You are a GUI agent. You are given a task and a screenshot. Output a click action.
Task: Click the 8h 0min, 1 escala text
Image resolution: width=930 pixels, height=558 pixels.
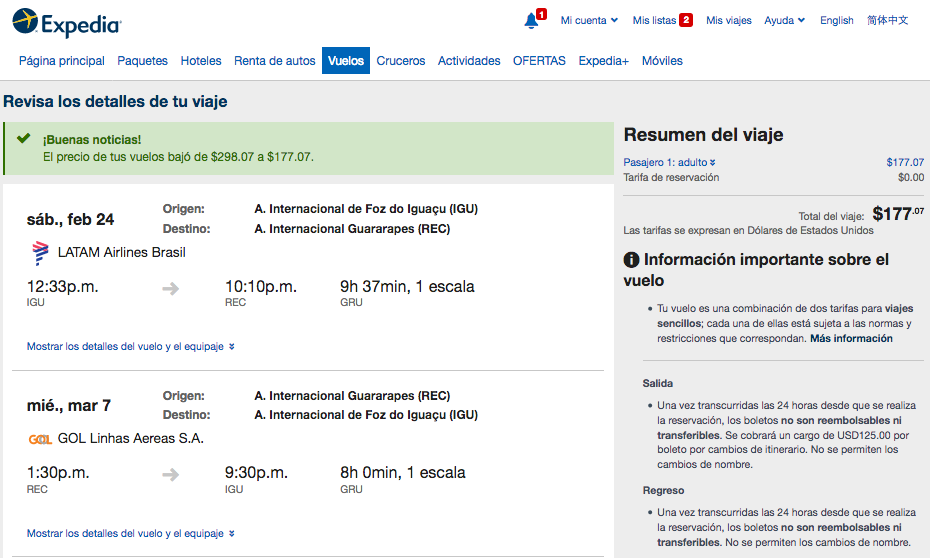point(403,473)
